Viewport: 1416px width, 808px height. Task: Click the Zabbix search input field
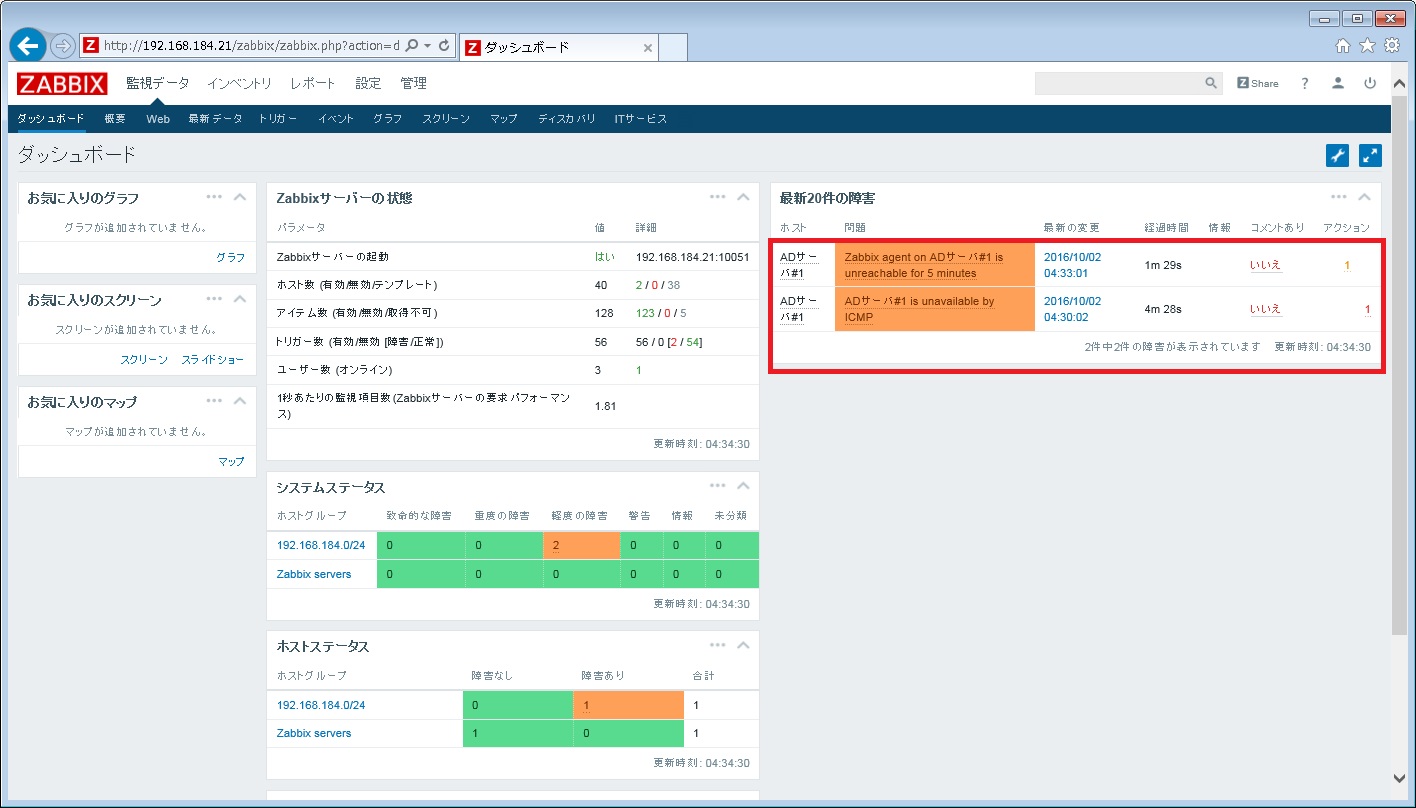pos(1120,84)
